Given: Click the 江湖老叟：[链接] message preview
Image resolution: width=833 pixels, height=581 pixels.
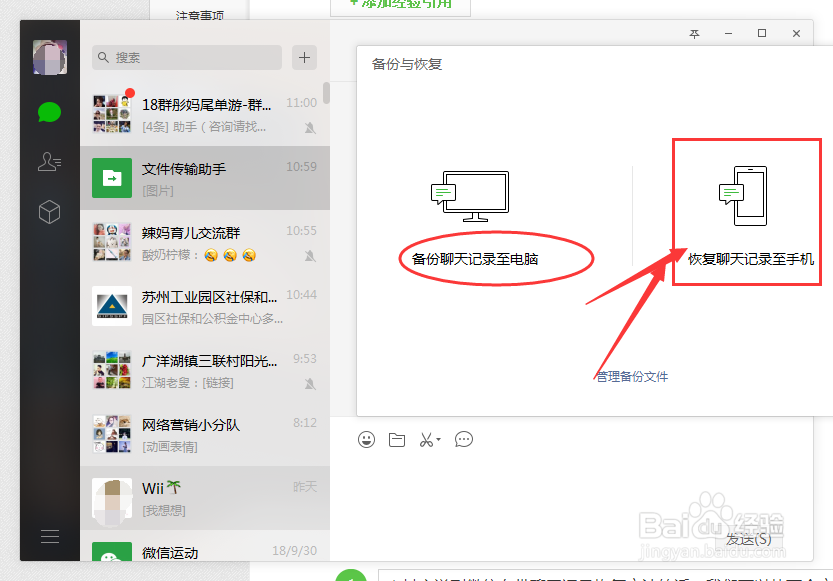Looking at the screenshot, I should [188, 383].
